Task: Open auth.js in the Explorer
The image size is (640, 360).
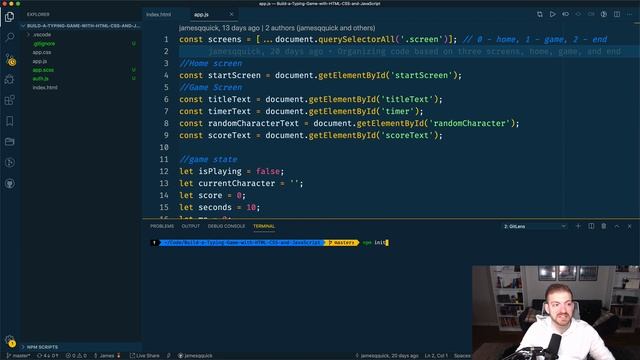Action: coord(40,78)
